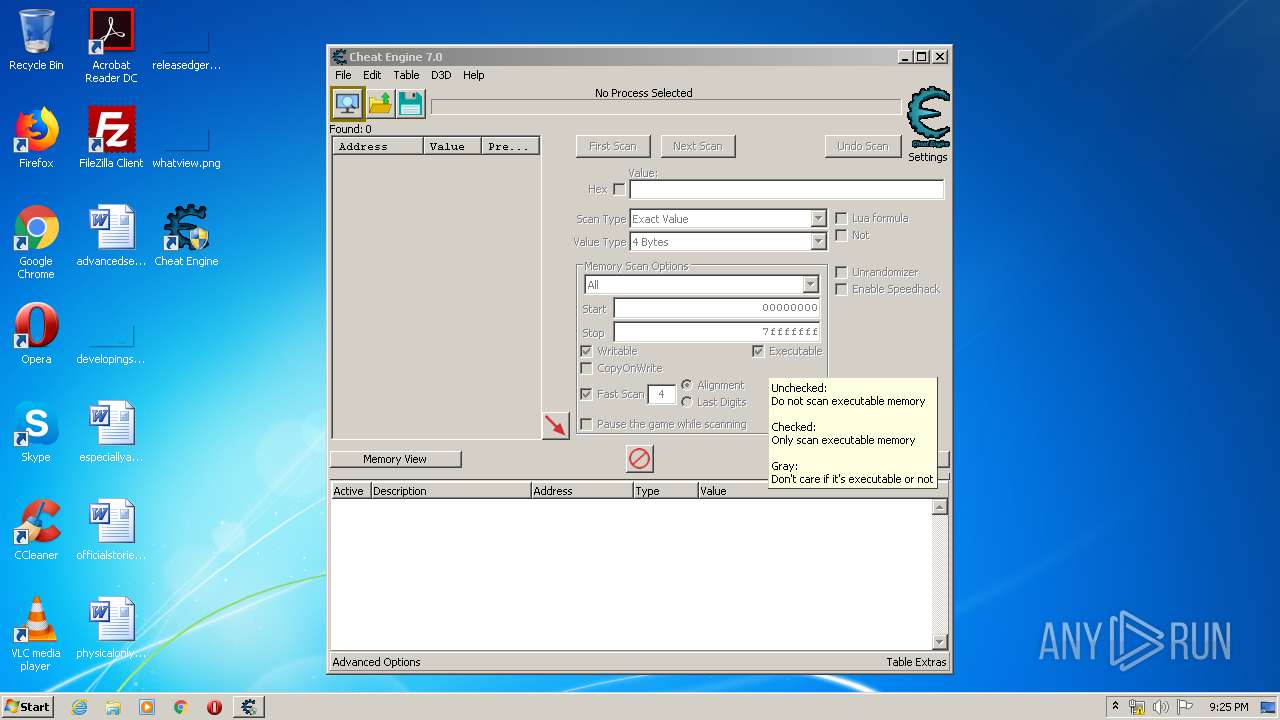Select the Last Digits radio button

tap(687, 402)
